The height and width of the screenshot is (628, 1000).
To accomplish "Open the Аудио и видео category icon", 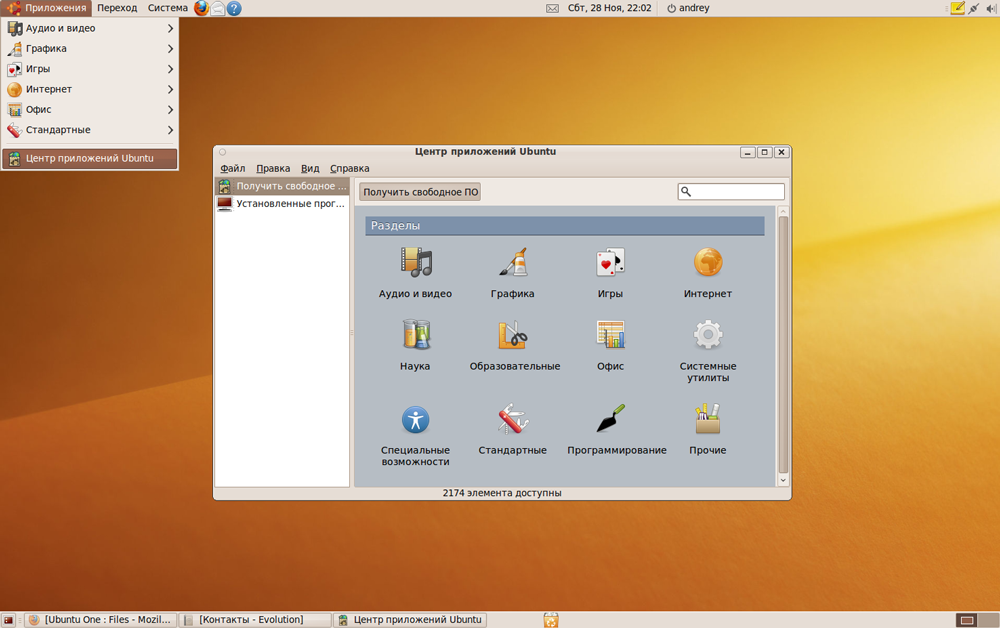I will (x=415, y=263).
